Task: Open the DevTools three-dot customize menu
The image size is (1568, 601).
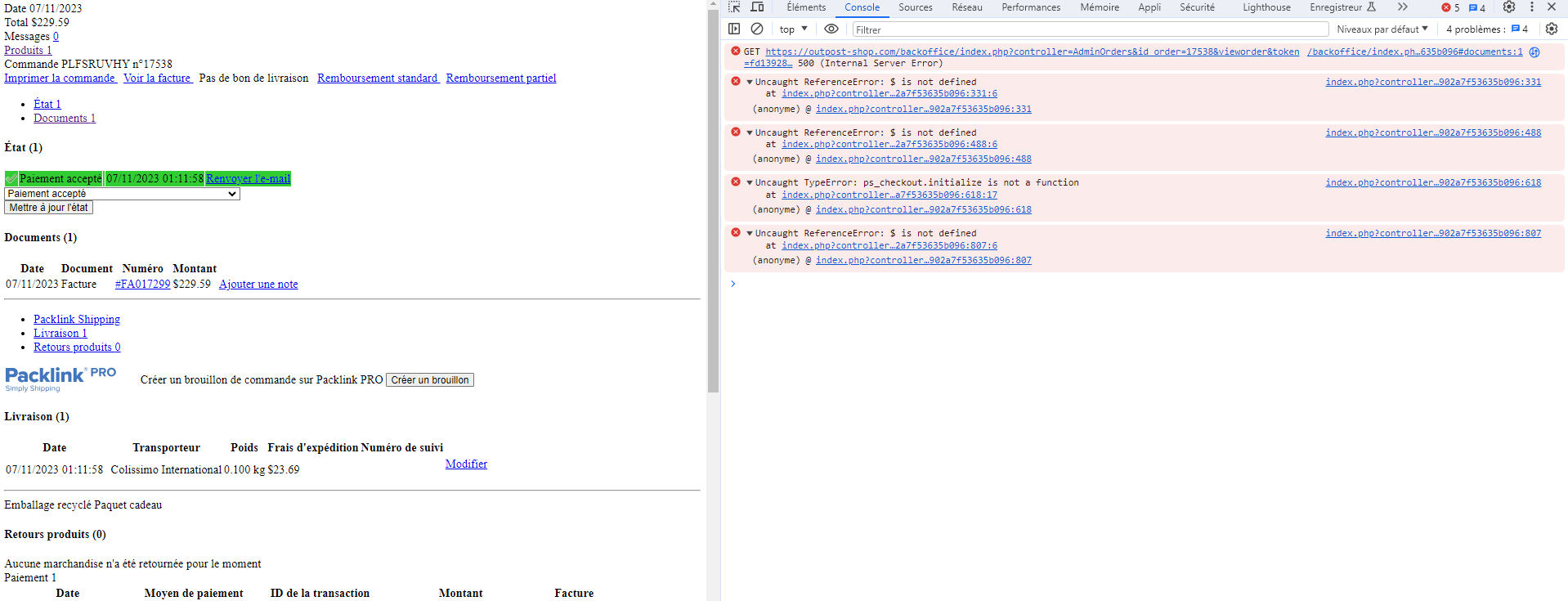Action: 1532,7
